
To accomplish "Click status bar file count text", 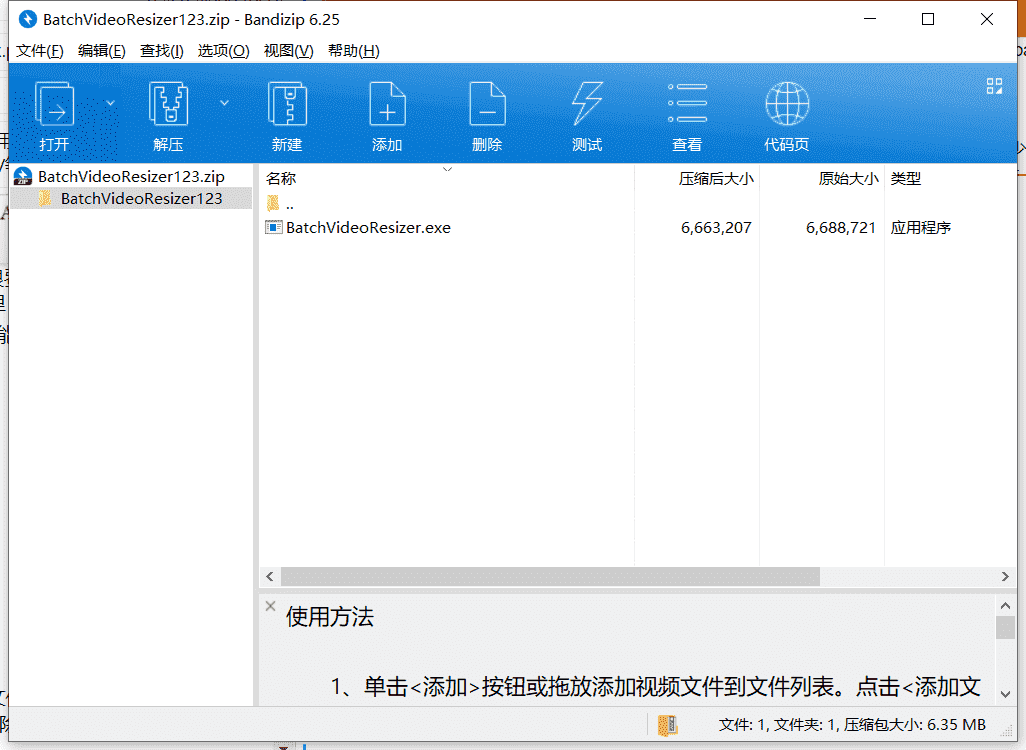I will point(852,724).
